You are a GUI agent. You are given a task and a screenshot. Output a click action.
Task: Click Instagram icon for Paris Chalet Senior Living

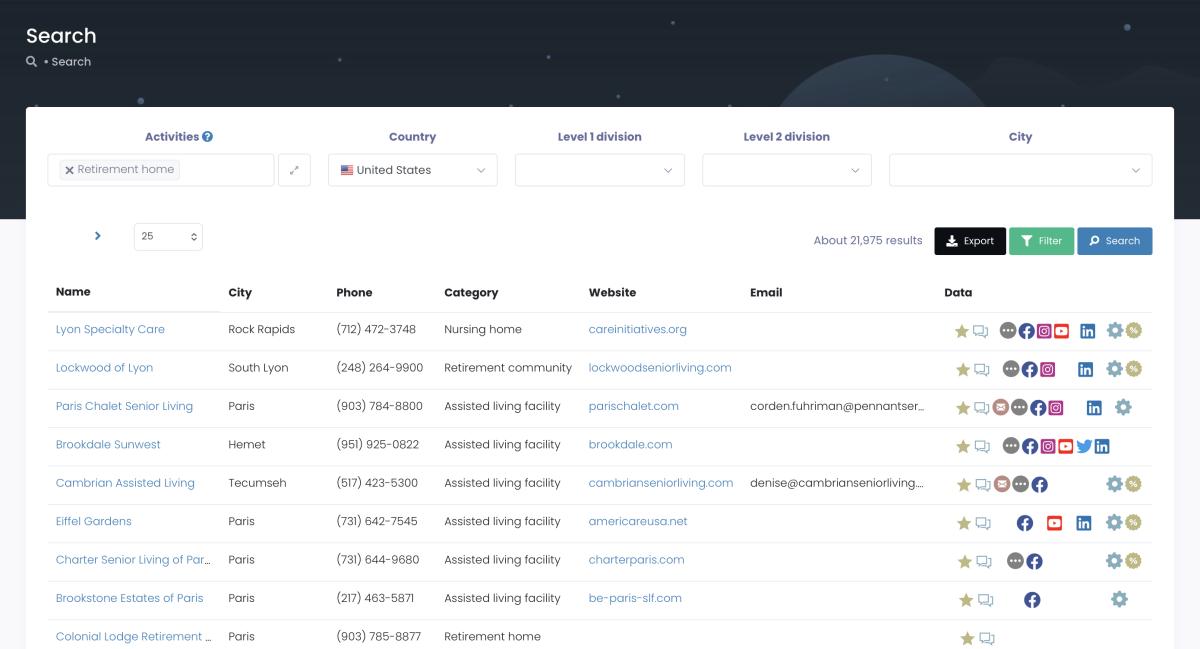click(x=1056, y=408)
